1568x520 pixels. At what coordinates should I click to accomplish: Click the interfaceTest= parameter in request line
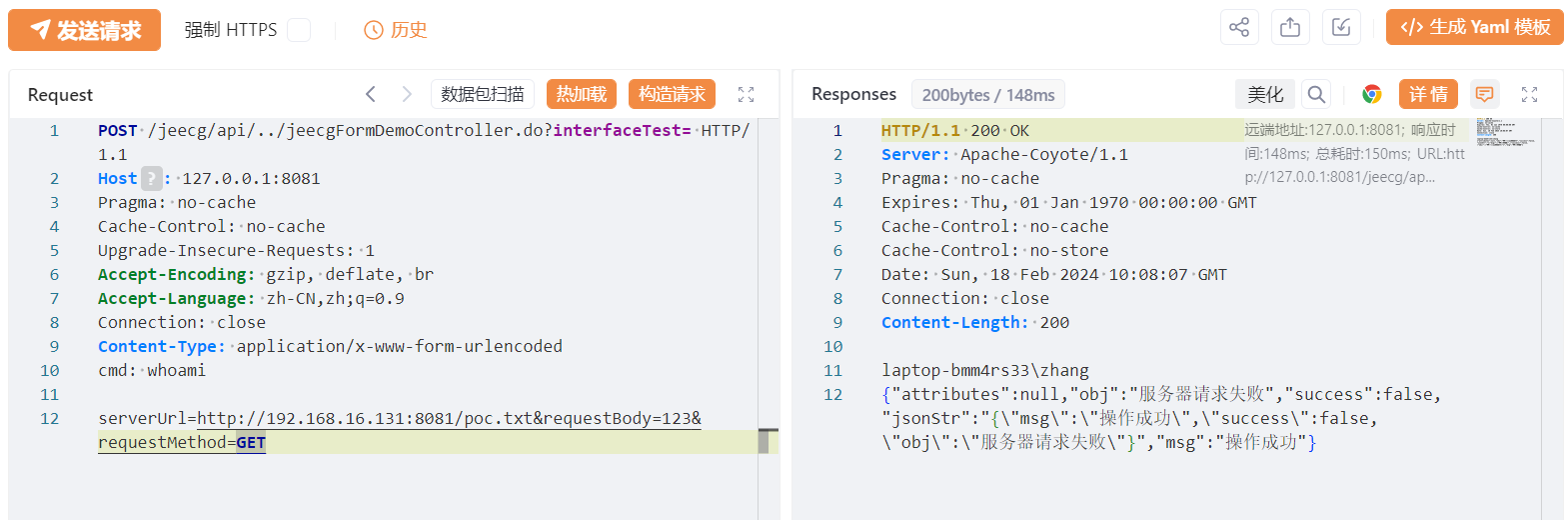(x=623, y=130)
